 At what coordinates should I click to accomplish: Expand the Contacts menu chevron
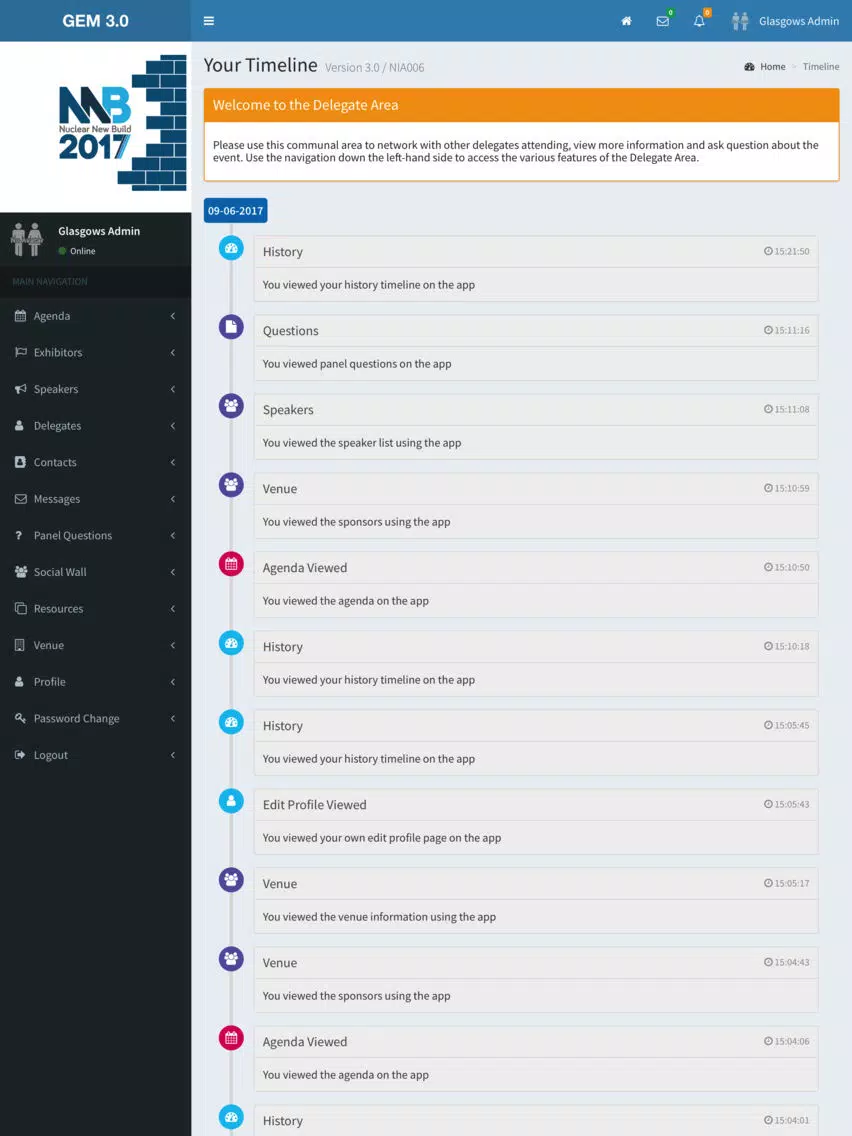pyautogui.click(x=172, y=462)
